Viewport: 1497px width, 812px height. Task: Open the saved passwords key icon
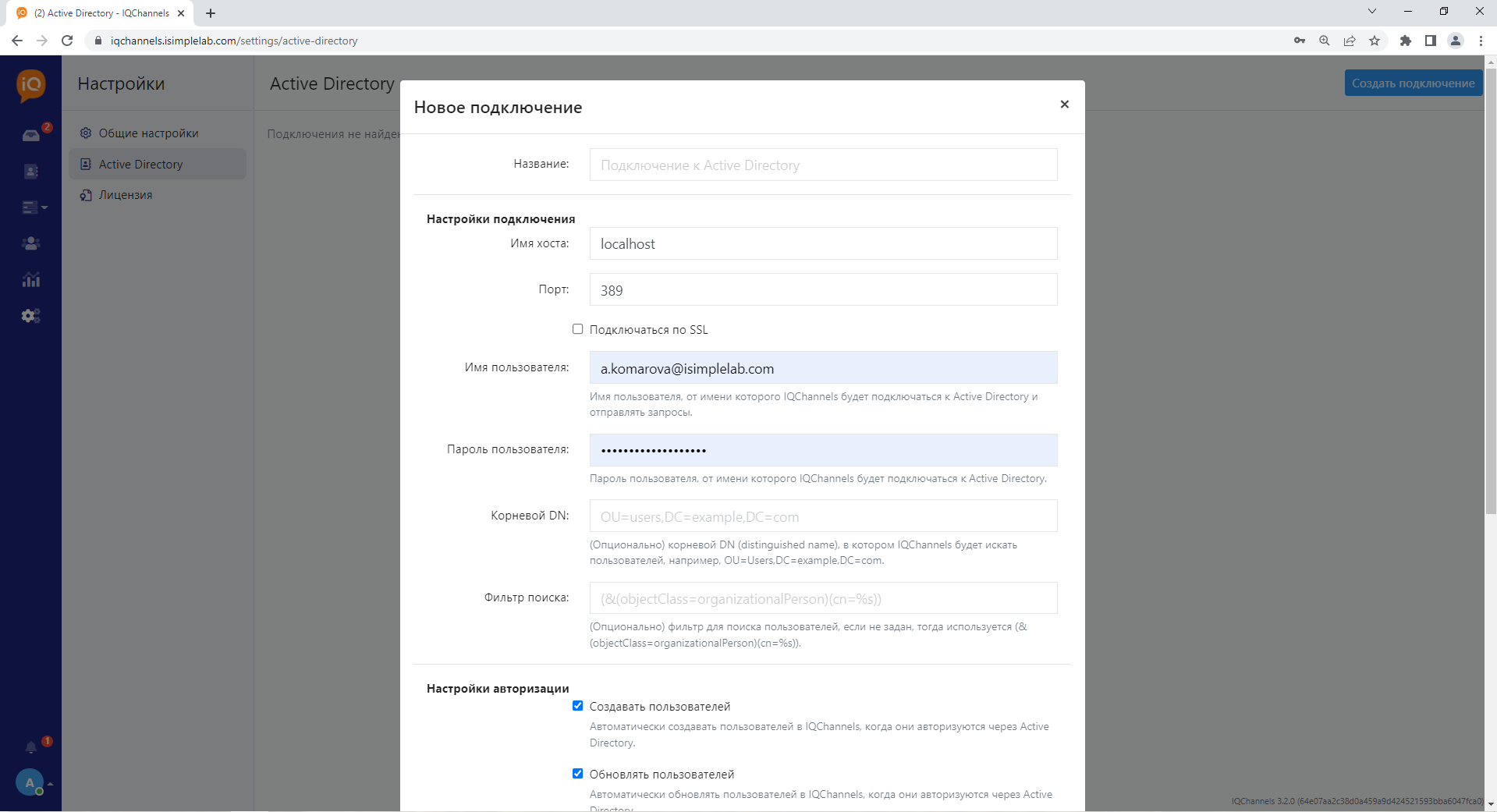1300,41
